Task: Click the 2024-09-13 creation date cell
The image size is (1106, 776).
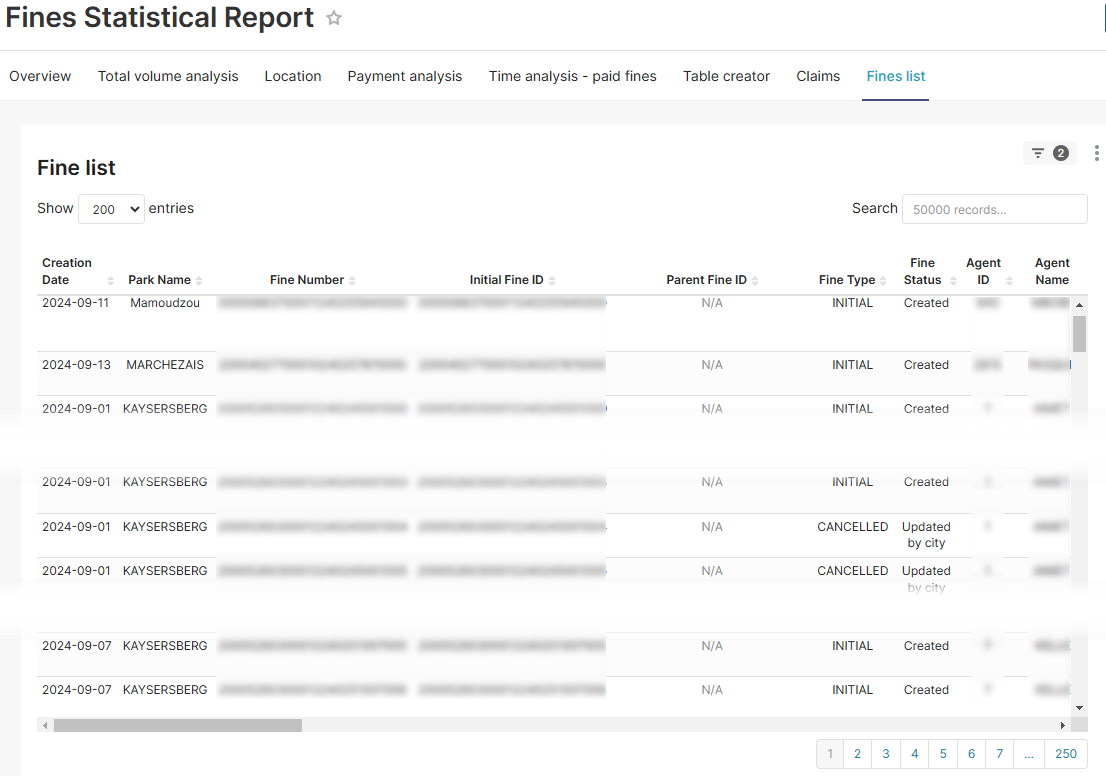Action: 76,365
